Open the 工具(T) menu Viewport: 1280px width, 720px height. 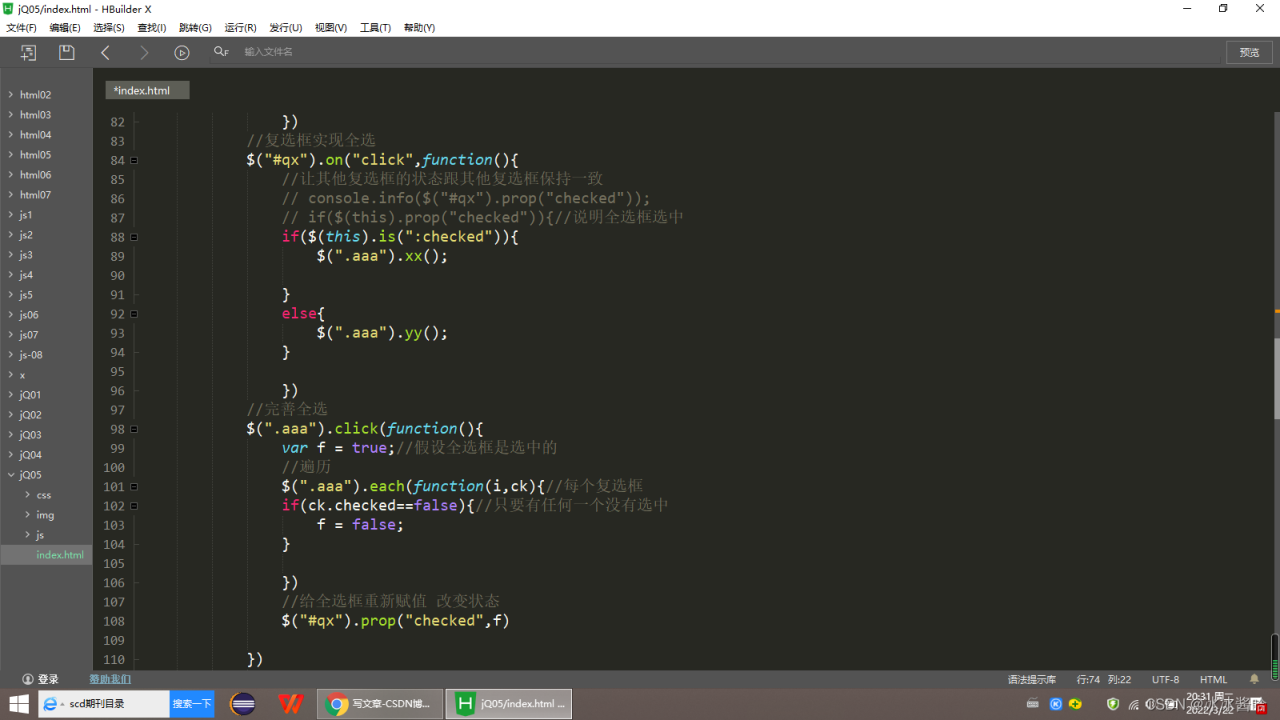point(375,28)
